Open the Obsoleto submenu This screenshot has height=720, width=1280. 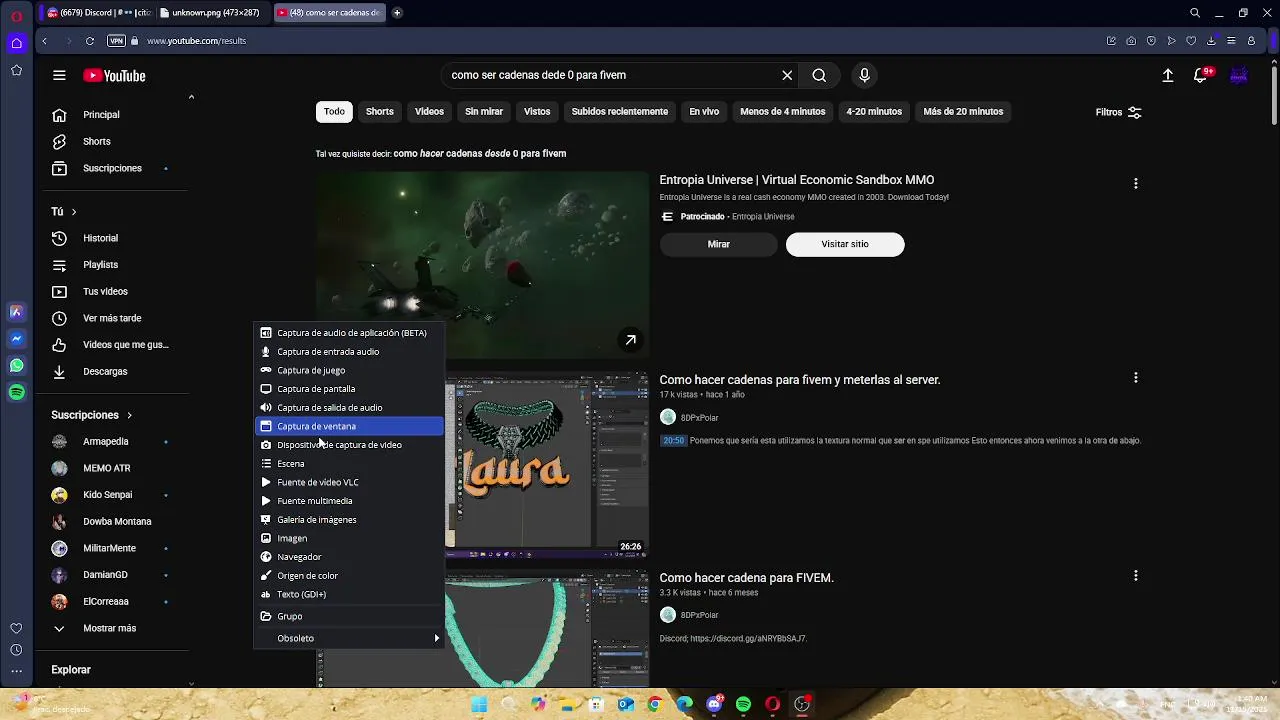[349, 638]
